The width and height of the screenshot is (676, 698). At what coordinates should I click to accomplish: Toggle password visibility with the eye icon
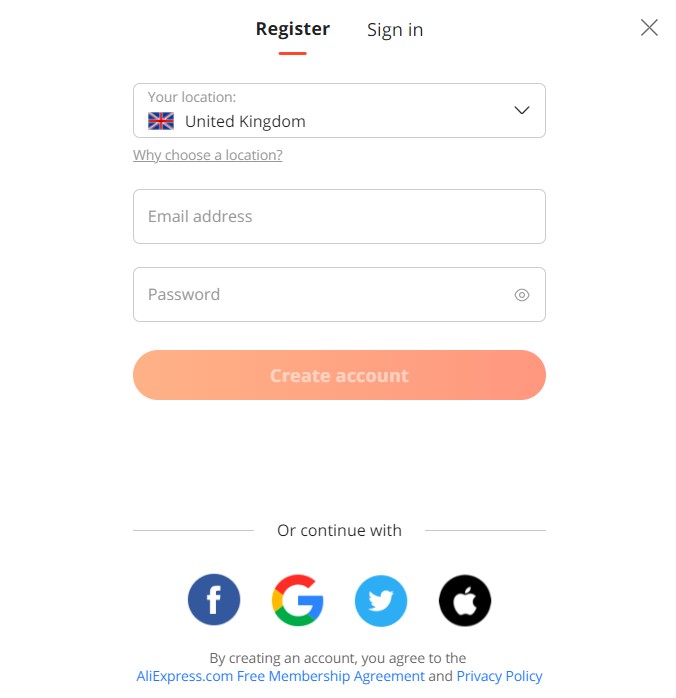522,295
